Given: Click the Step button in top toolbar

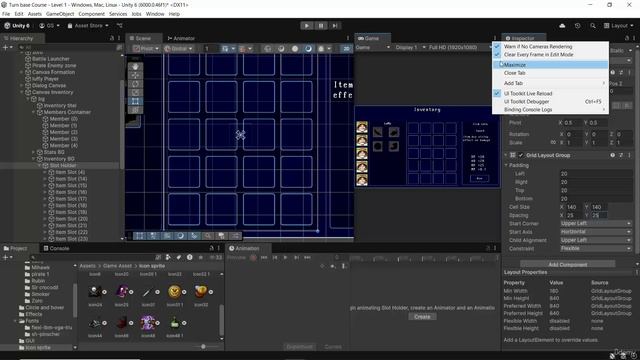Looking at the screenshot, I should click(335, 26).
